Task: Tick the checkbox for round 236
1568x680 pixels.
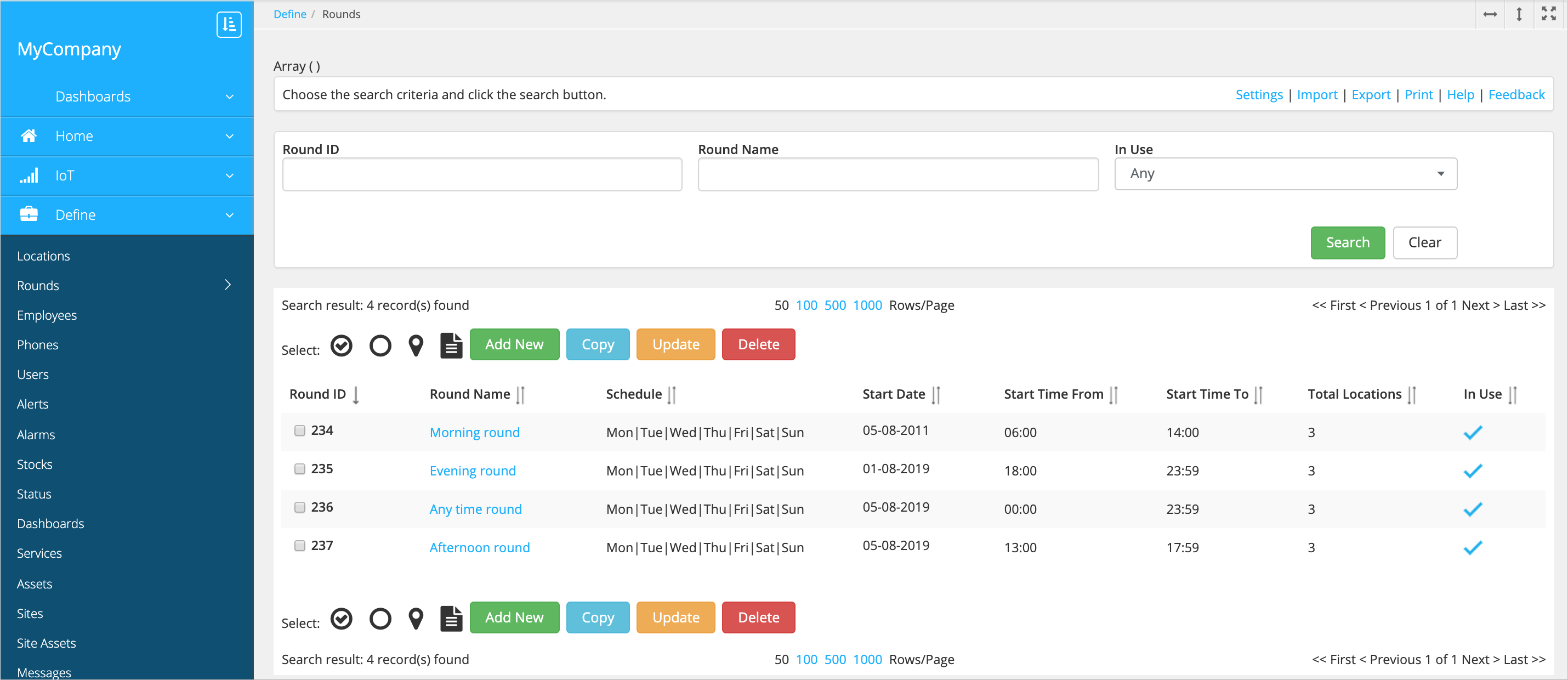Action: coord(299,507)
